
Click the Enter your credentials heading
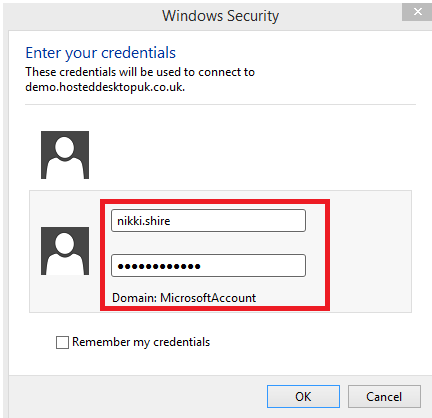(x=101, y=53)
